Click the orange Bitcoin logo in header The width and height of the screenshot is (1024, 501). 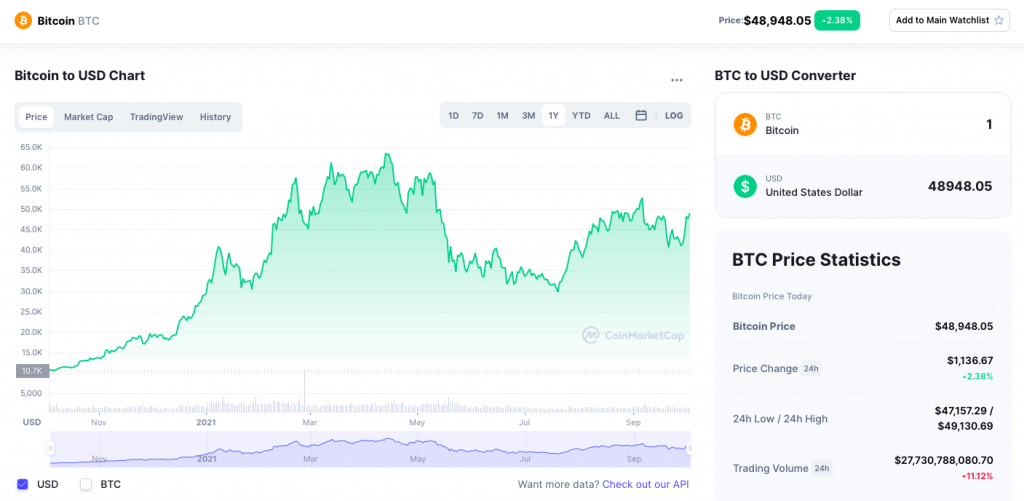tap(24, 20)
